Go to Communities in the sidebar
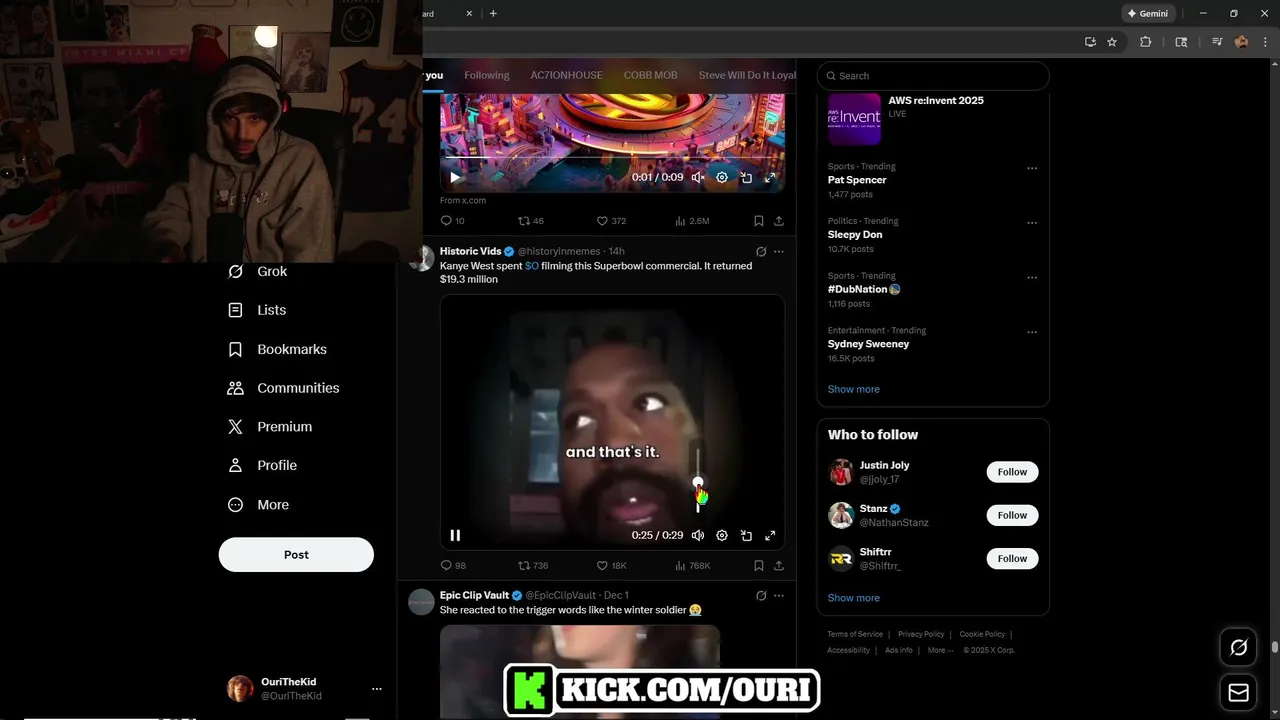 284,388
